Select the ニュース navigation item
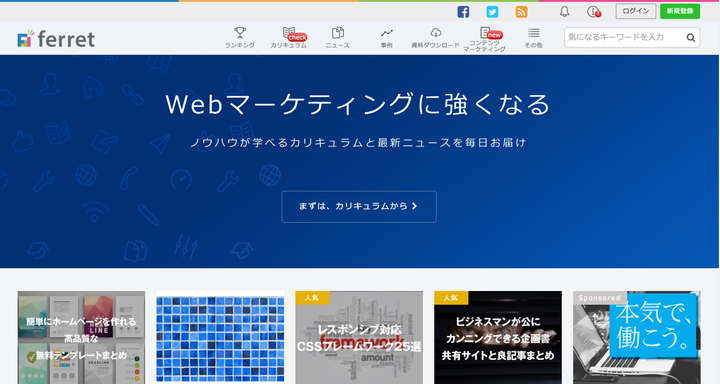This screenshot has height=384, width=720. pos(338,38)
